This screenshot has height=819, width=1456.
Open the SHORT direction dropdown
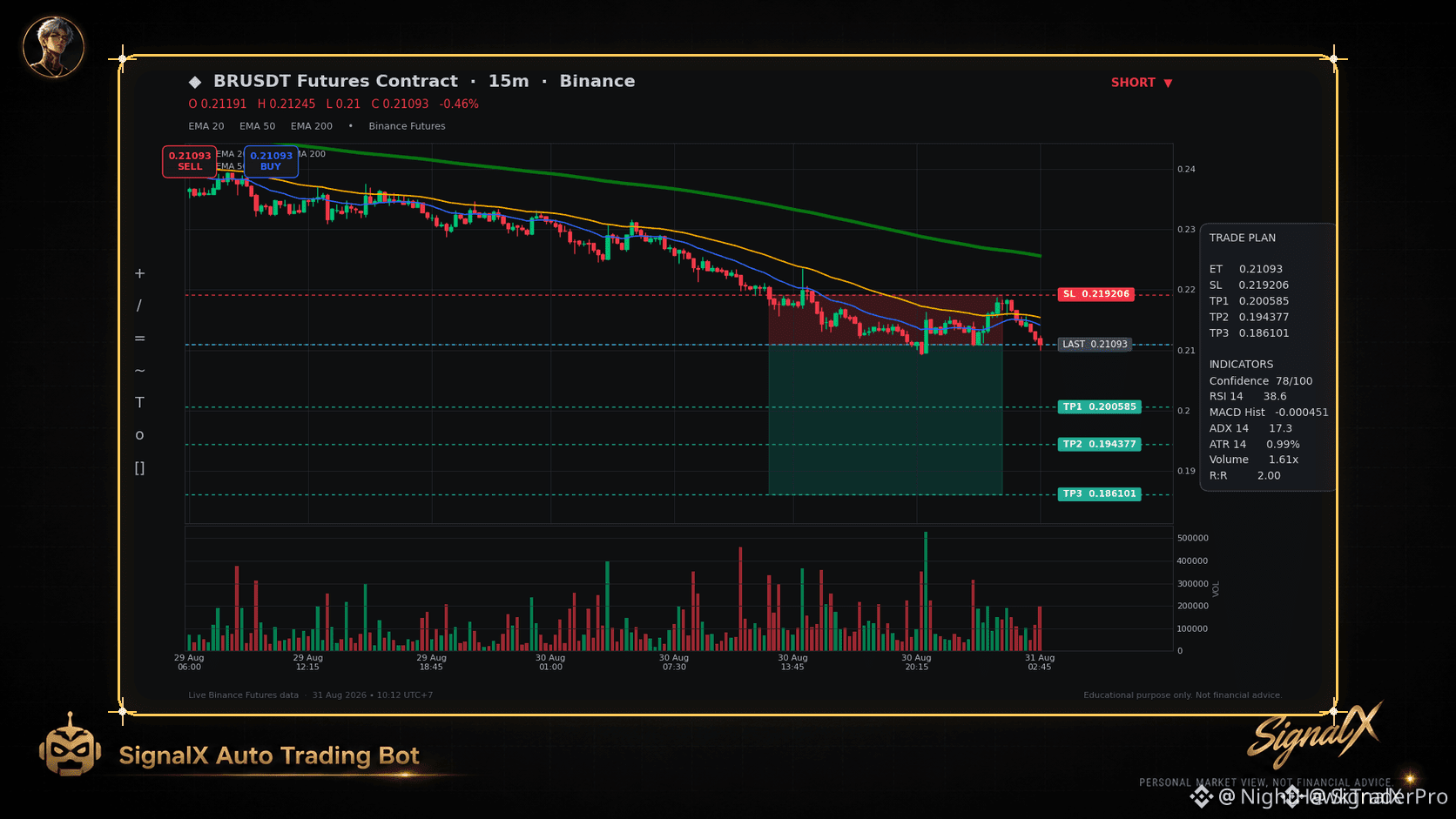pyautogui.click(x=1142, y=83)
